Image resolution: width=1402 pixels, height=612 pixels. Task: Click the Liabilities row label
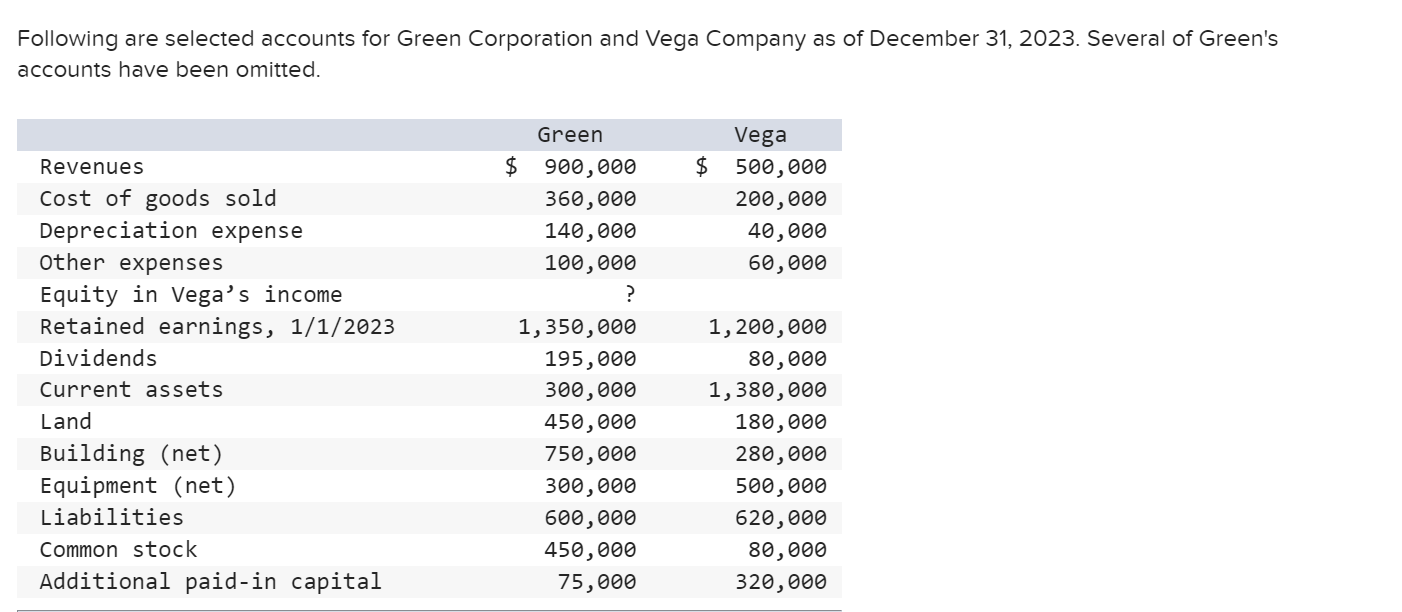(111, 518)
